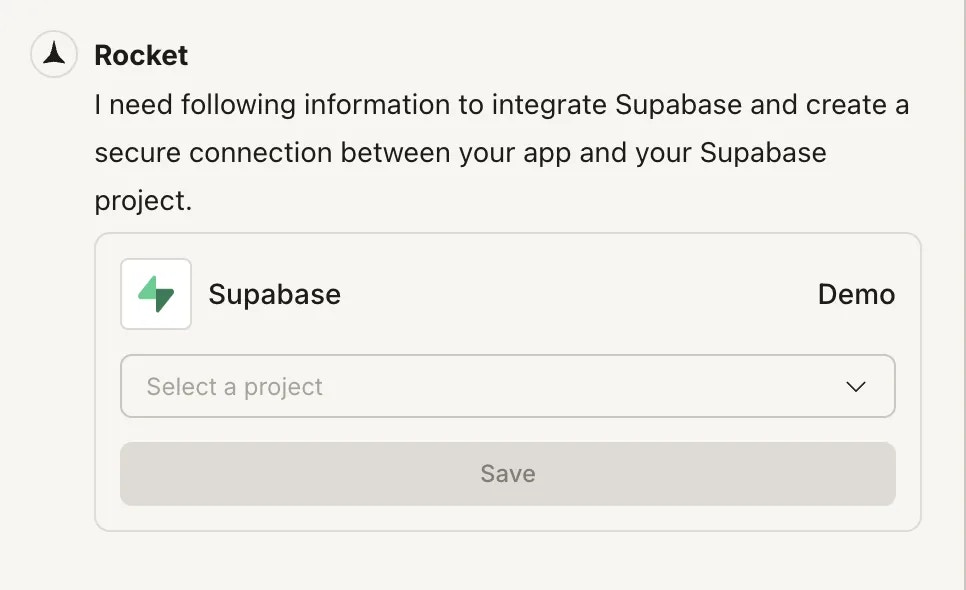Click the Save action area
The image size is (966, 590).
click(507, 474)
